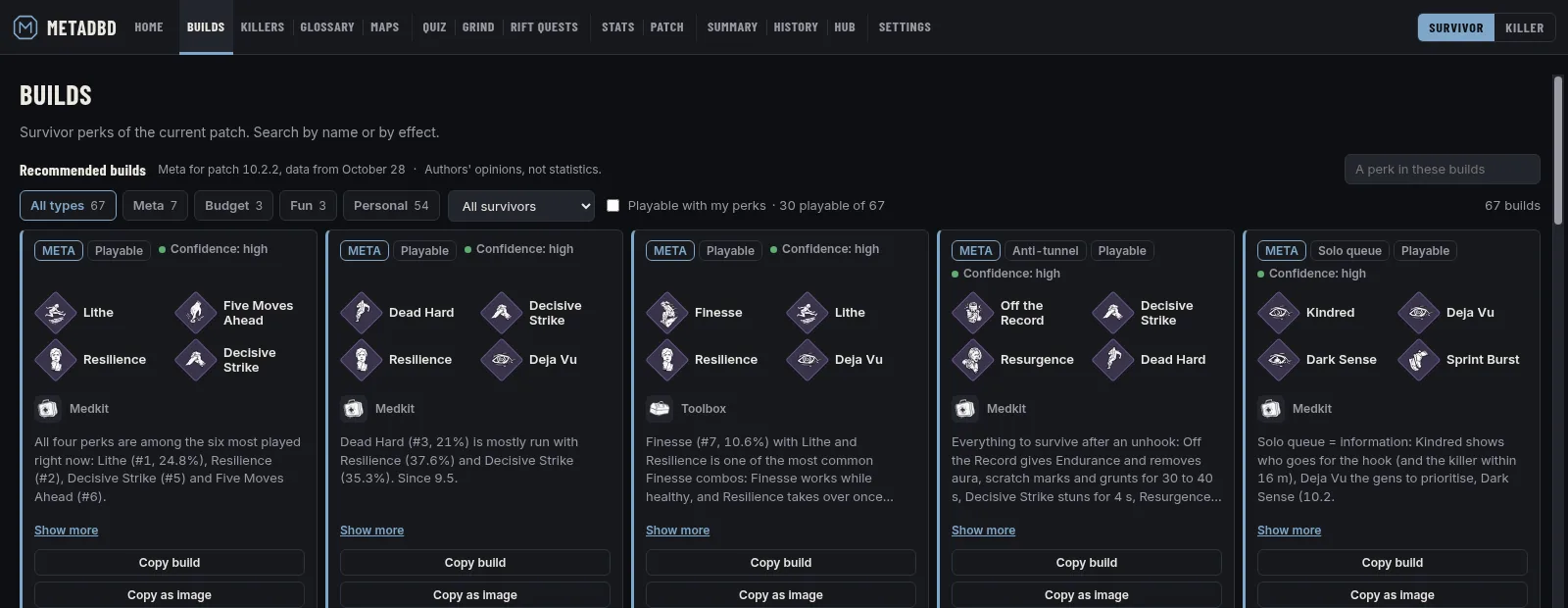Open the Settings nav item
This screenshot has width=1568, height=608.
point(905,27)
